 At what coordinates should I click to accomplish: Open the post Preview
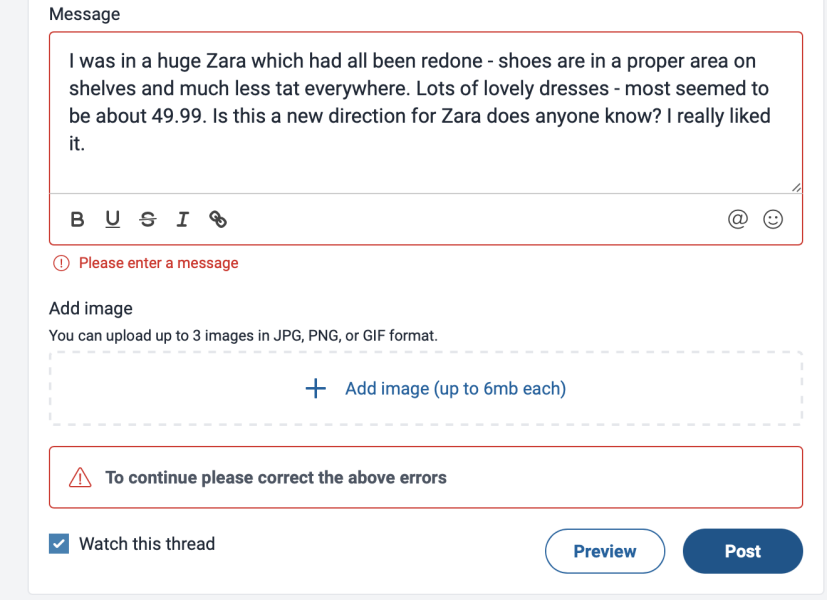604,551
